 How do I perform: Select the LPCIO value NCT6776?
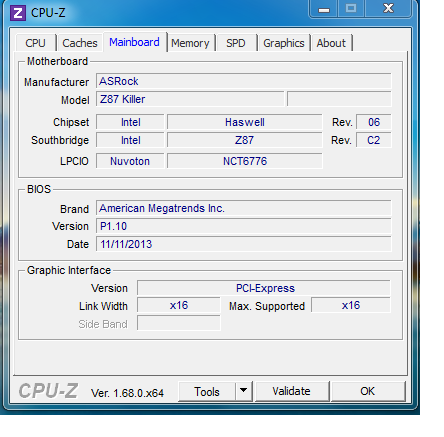pos(245,161)
